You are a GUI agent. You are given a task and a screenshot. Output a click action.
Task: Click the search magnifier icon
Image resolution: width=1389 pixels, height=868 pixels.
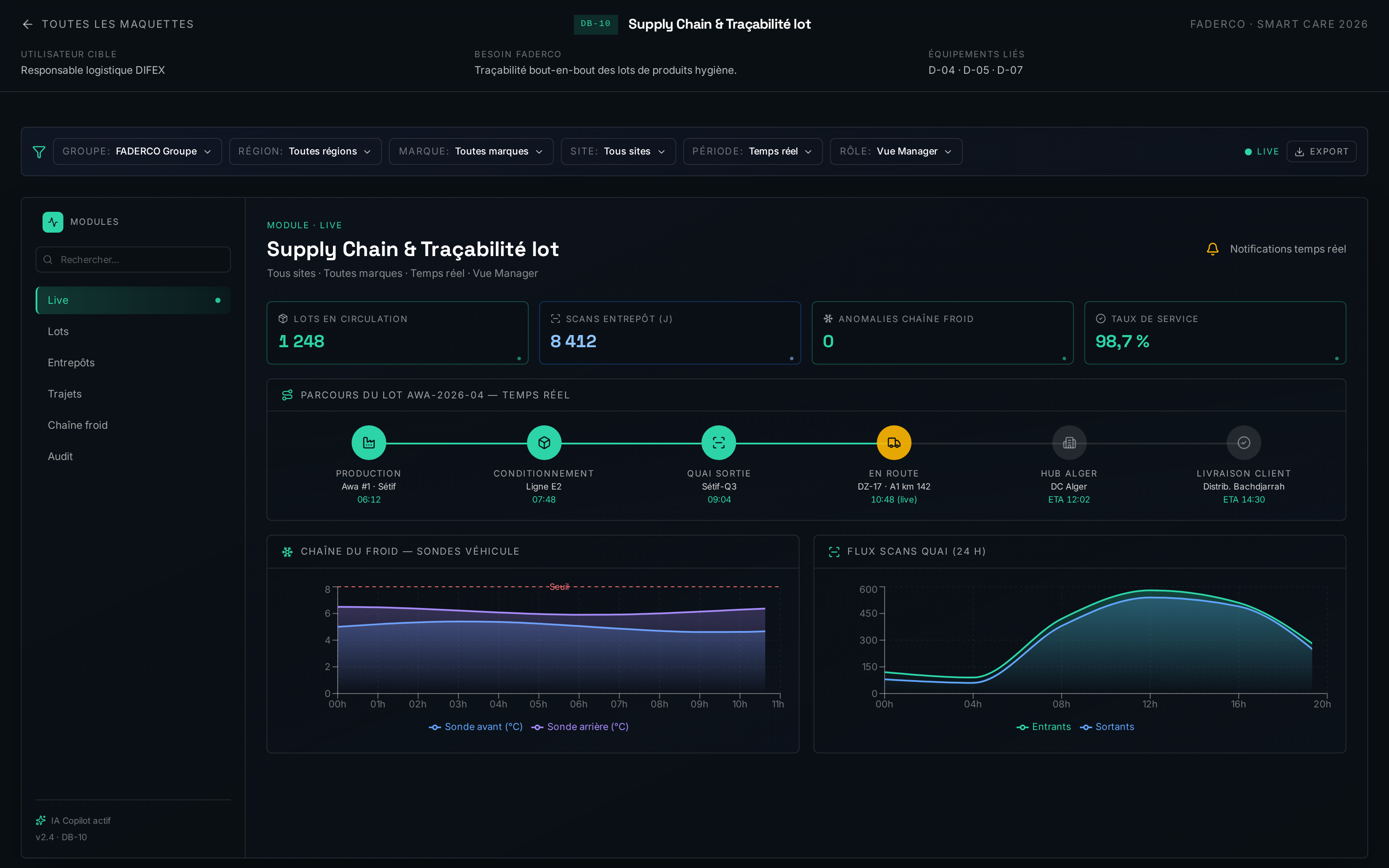coord(48,260)
